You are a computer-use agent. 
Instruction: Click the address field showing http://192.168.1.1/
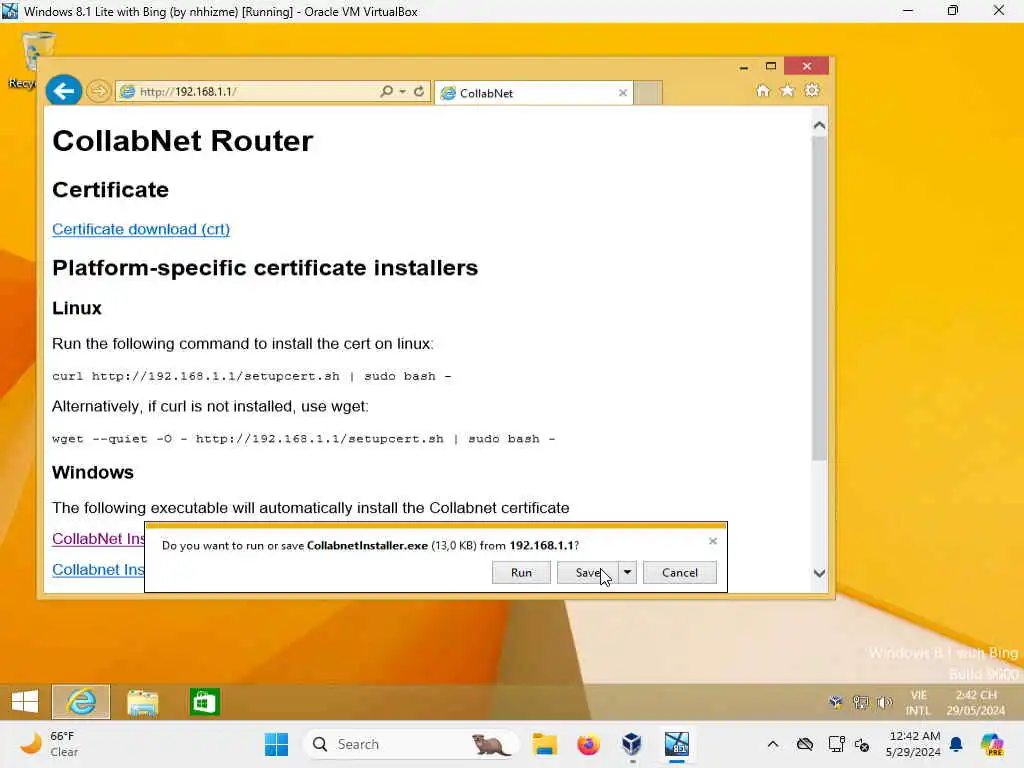[x=247, y=91]
